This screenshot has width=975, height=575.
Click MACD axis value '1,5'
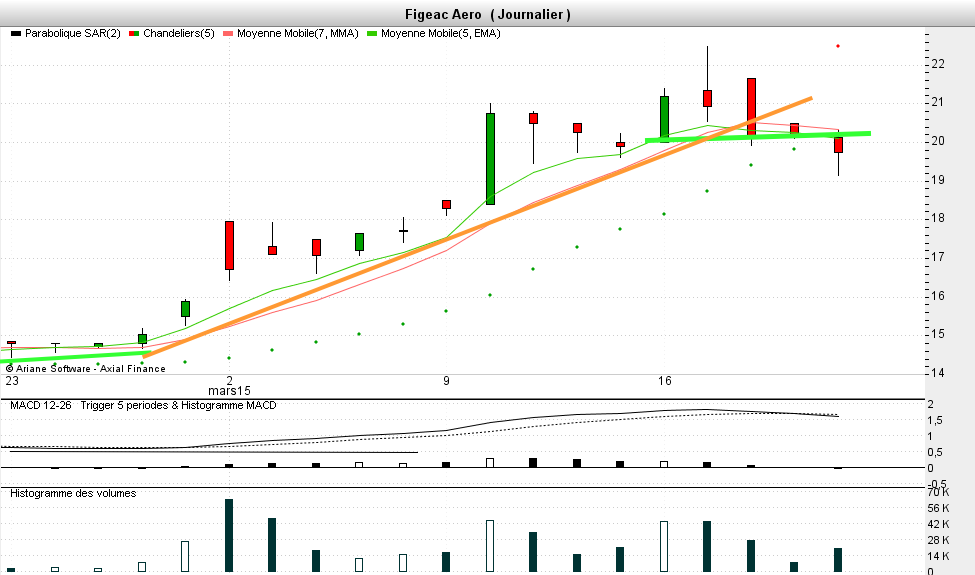coord(935,420)
